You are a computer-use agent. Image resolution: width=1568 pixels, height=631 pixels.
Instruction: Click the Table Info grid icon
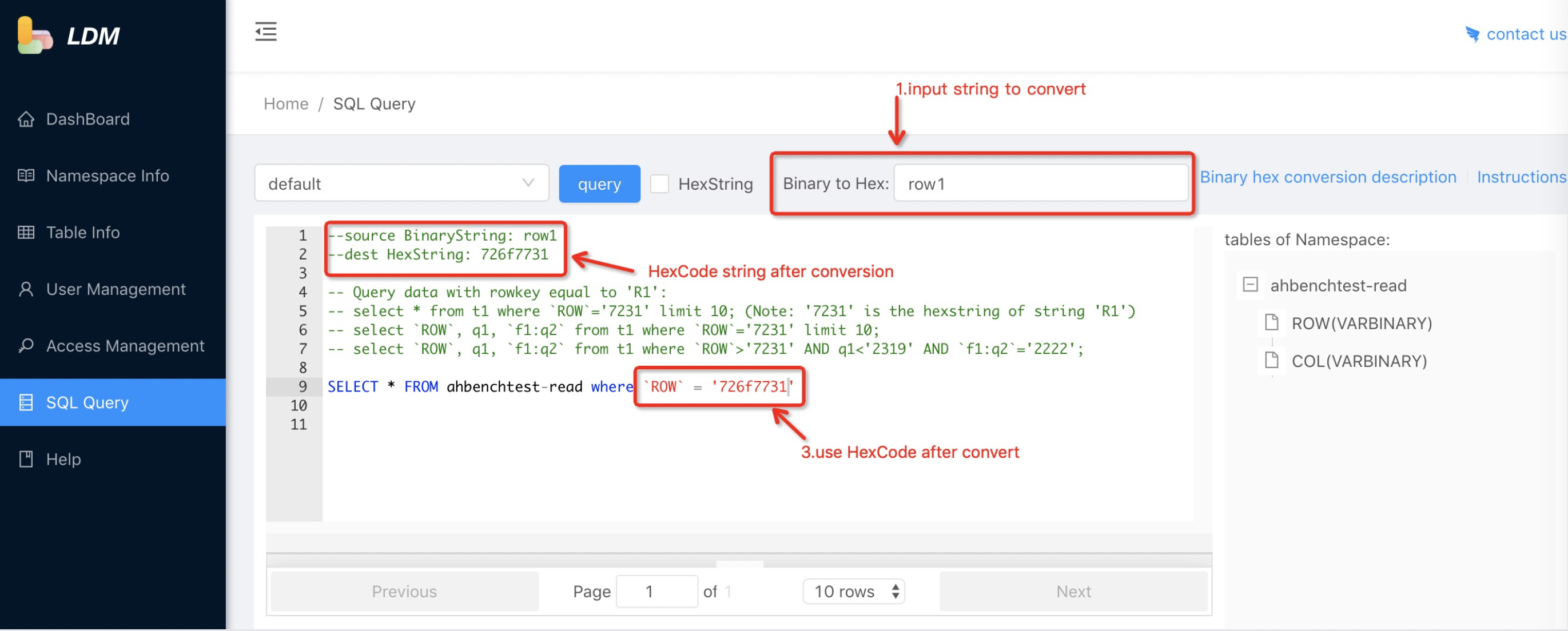pyautogui.click(x=26, y=232)
